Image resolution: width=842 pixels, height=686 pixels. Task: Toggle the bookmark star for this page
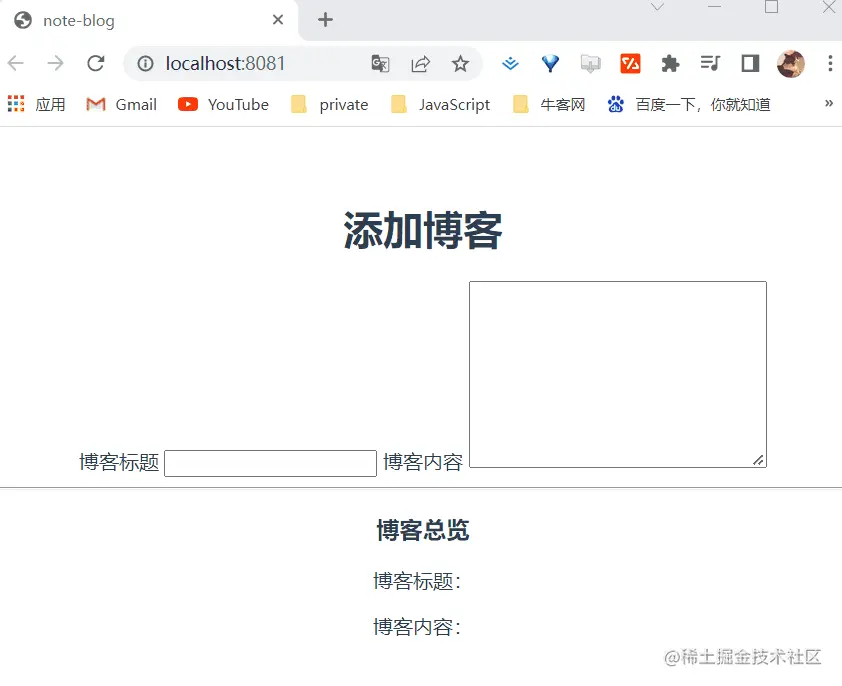coord(460,63)
